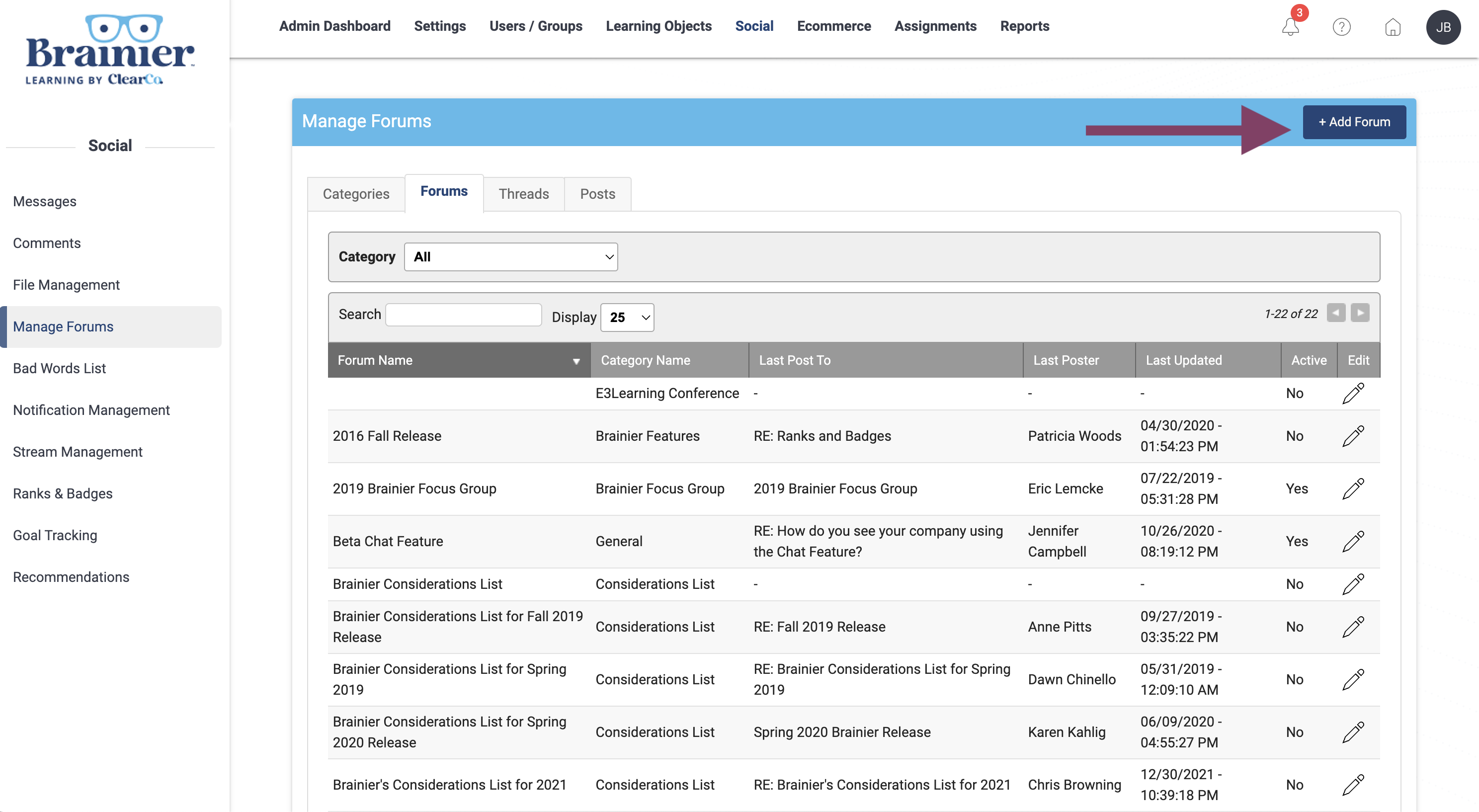
Task: Edit the E3Learning Conference forum row
Action: (1353, 394)
